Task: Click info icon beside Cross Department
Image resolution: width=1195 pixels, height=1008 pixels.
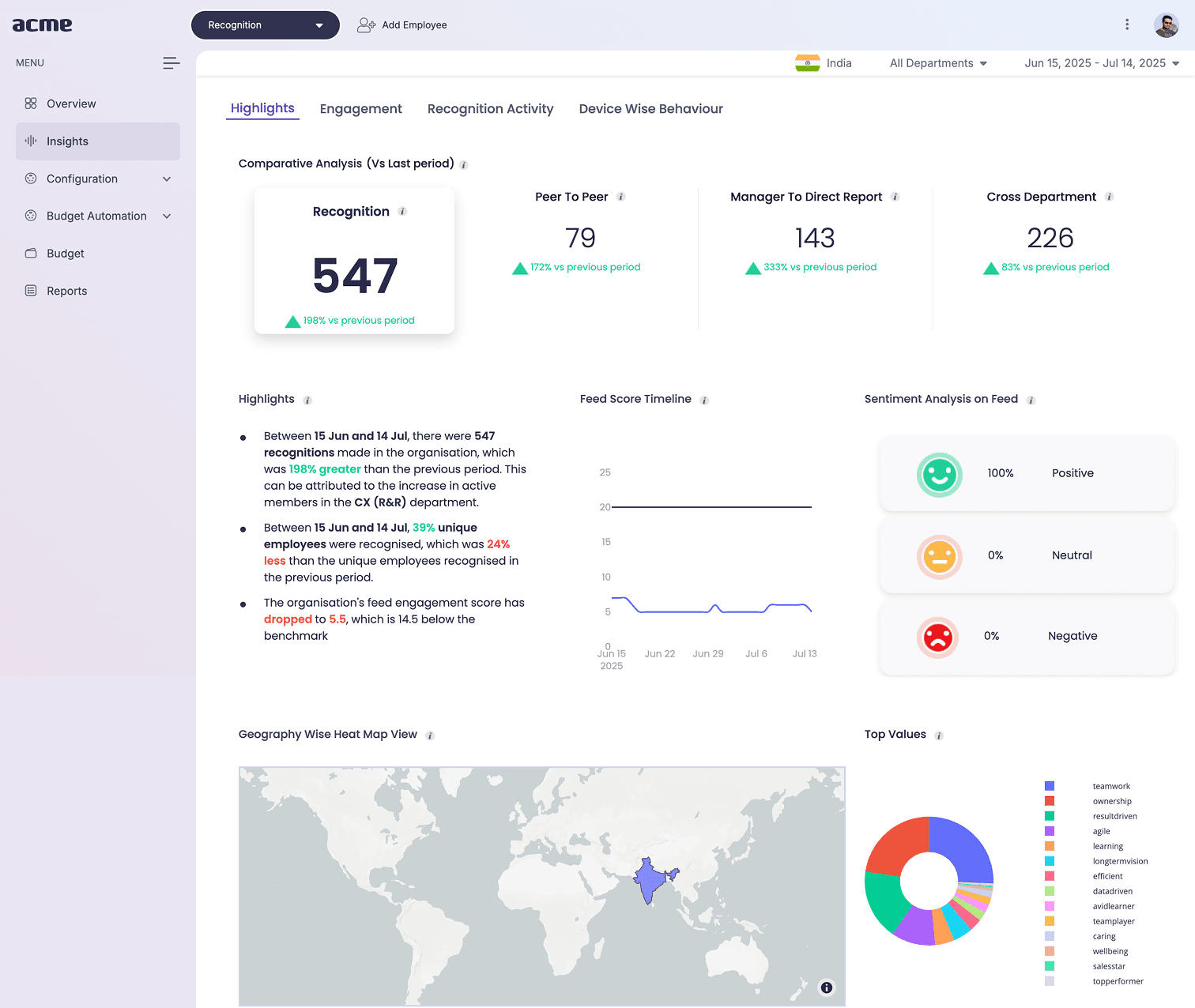Action: point(1110,197)
